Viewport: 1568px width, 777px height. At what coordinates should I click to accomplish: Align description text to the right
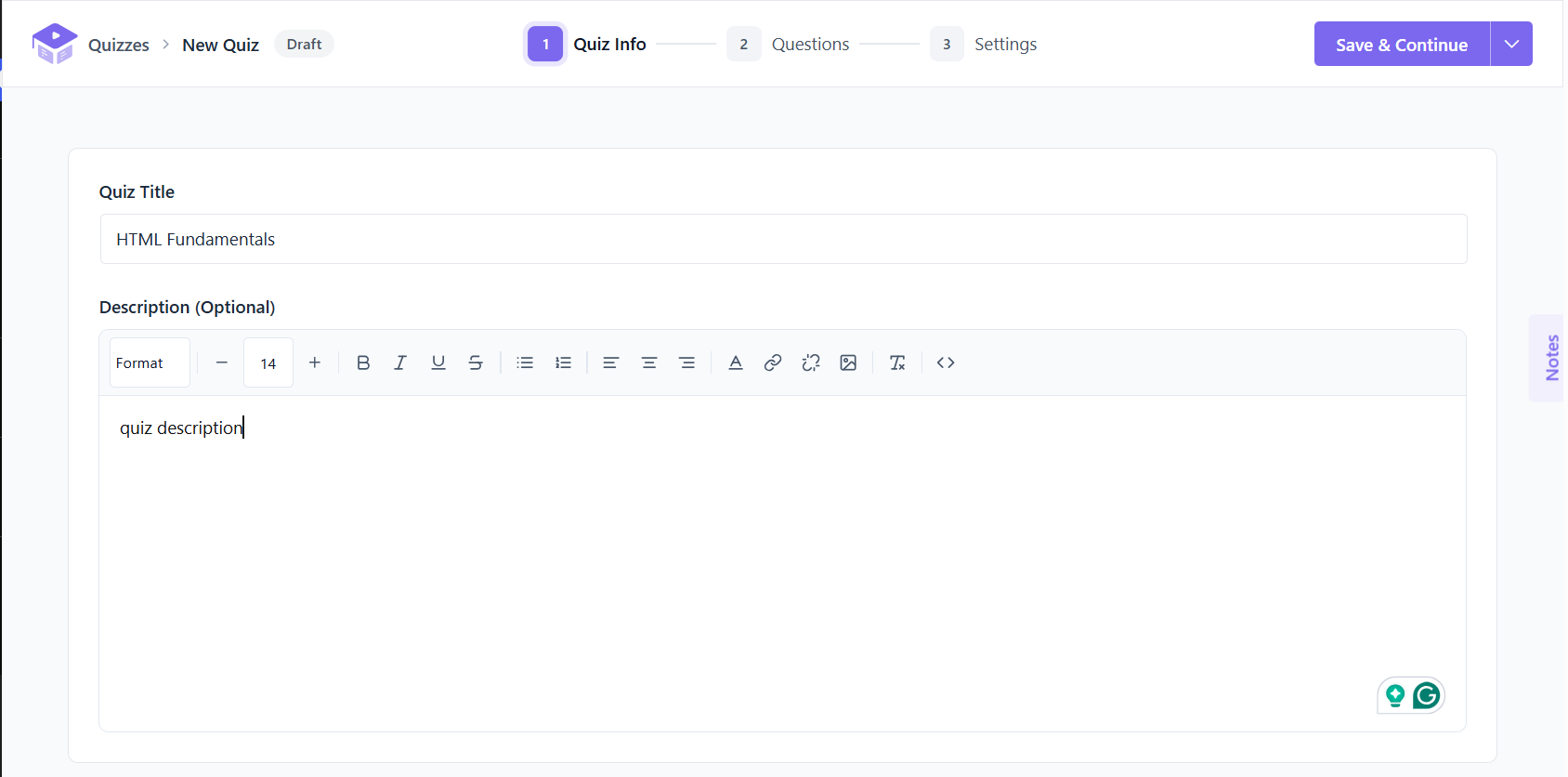[687, 362]
